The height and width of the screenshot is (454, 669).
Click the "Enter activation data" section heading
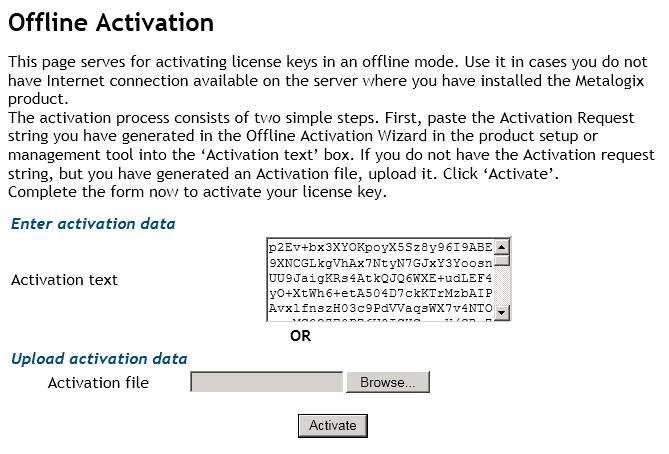93,223
